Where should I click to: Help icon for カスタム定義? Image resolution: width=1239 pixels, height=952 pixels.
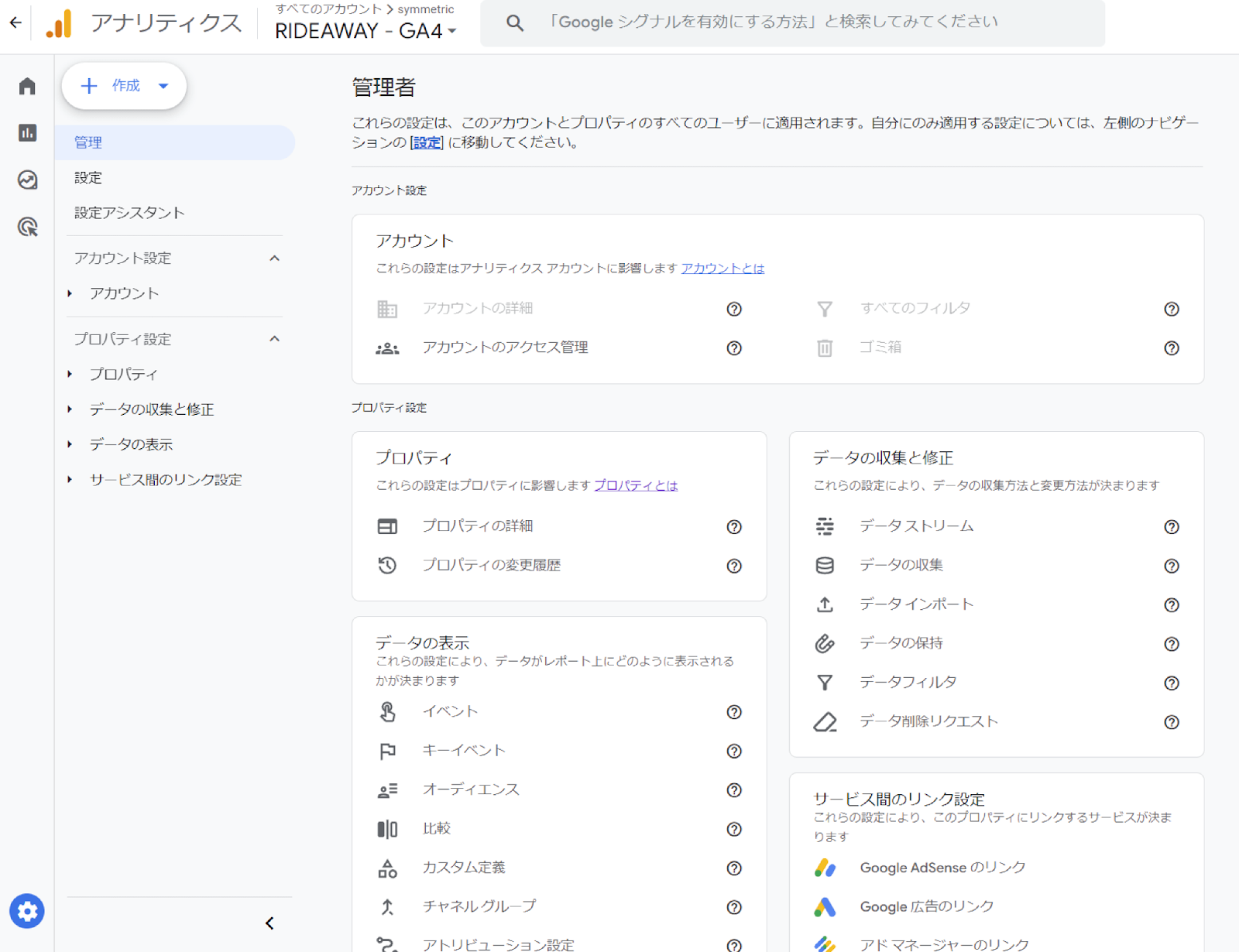click(734, 868)
